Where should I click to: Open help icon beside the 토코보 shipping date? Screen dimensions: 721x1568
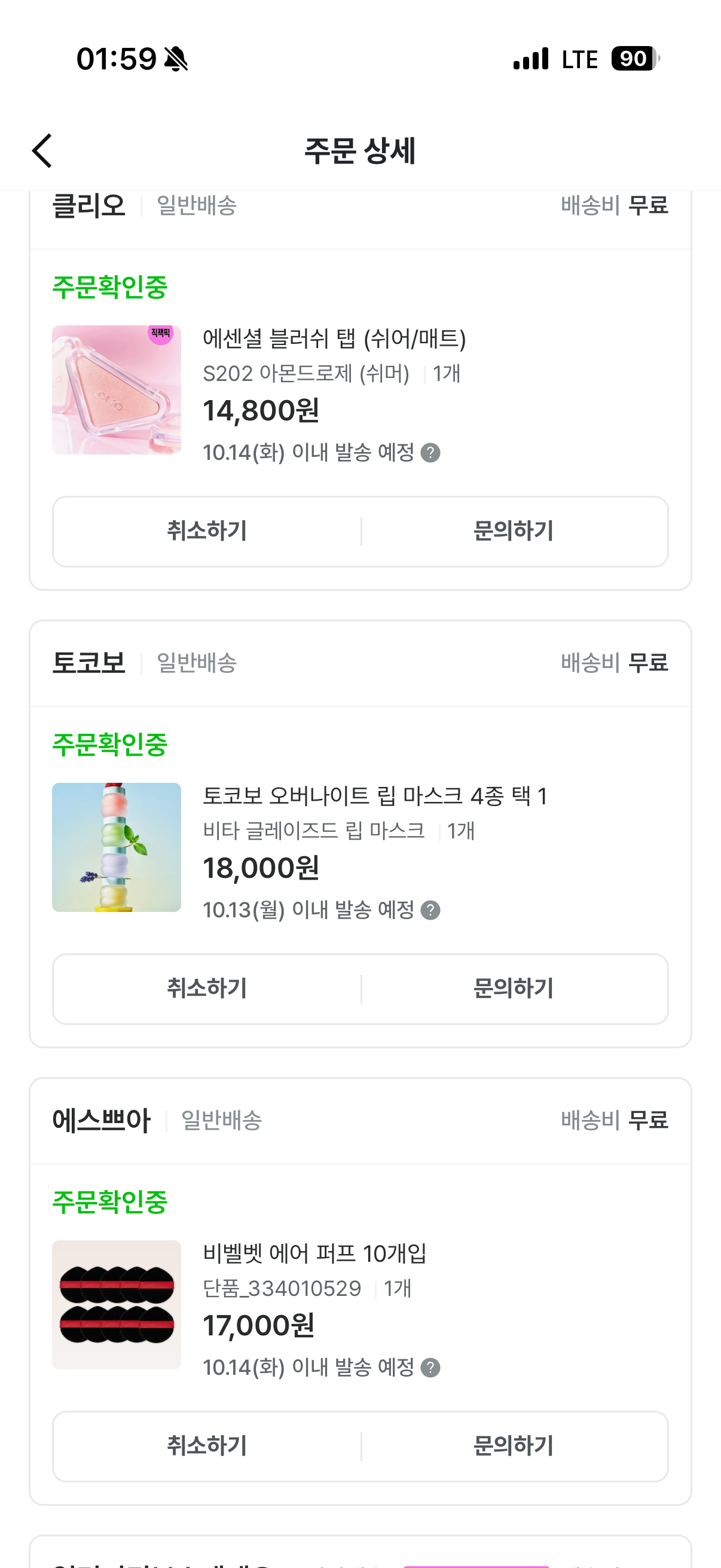(x=430, y=910)
